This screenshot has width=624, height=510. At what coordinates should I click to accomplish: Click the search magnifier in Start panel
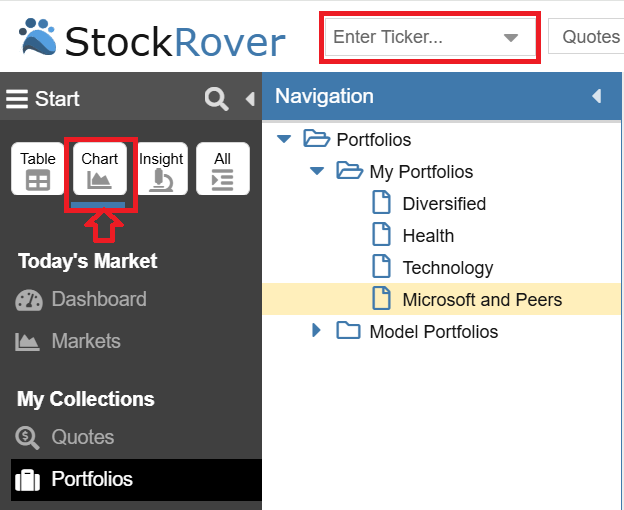pyautogui.click(x=216, y=98)
